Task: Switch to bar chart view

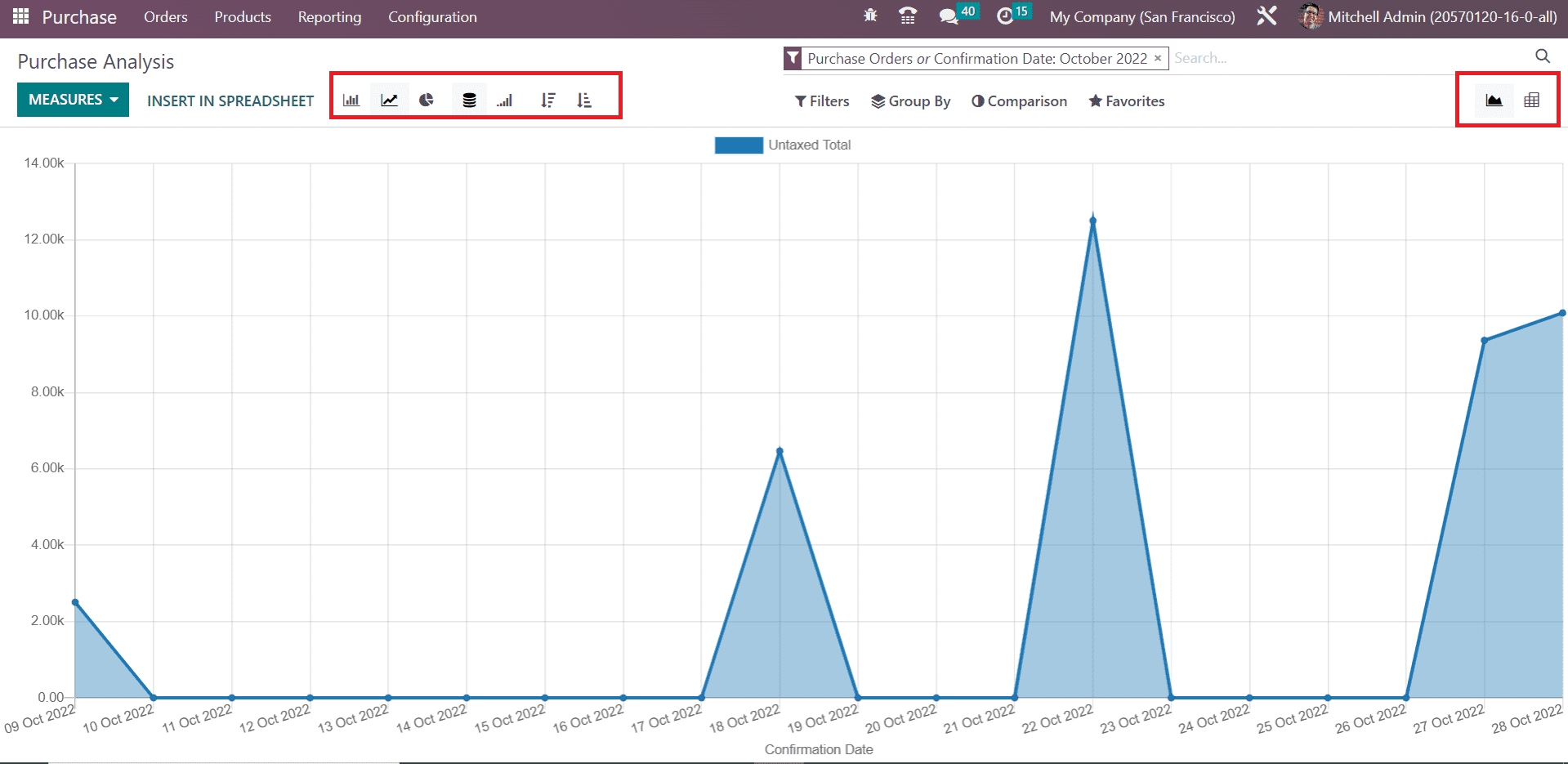Action: pyautogui.click(x=351, y=100)
